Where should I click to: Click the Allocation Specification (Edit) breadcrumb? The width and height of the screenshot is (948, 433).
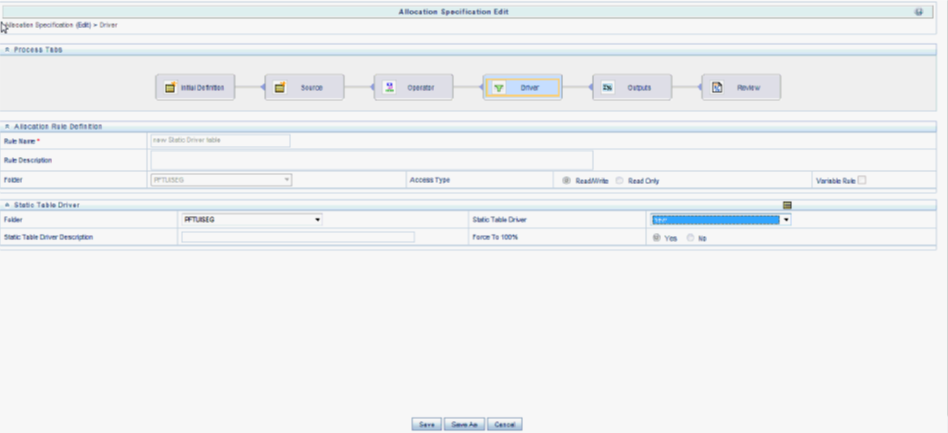[48, 25]
